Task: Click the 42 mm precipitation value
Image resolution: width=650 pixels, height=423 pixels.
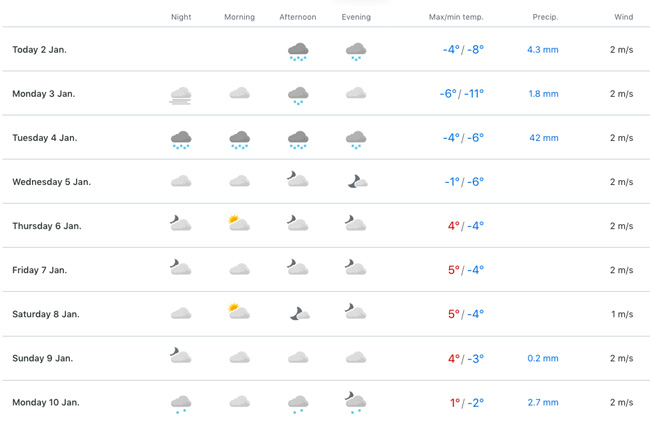Action: pyautogui.click(x=543, y=138)
